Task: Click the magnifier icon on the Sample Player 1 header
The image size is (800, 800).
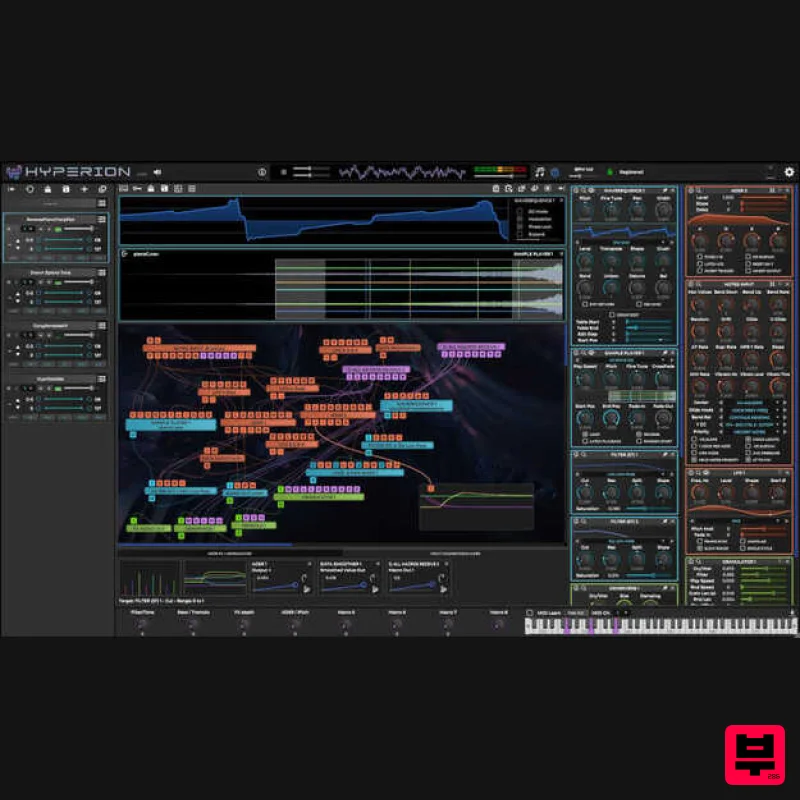Action: pos(583,353)
